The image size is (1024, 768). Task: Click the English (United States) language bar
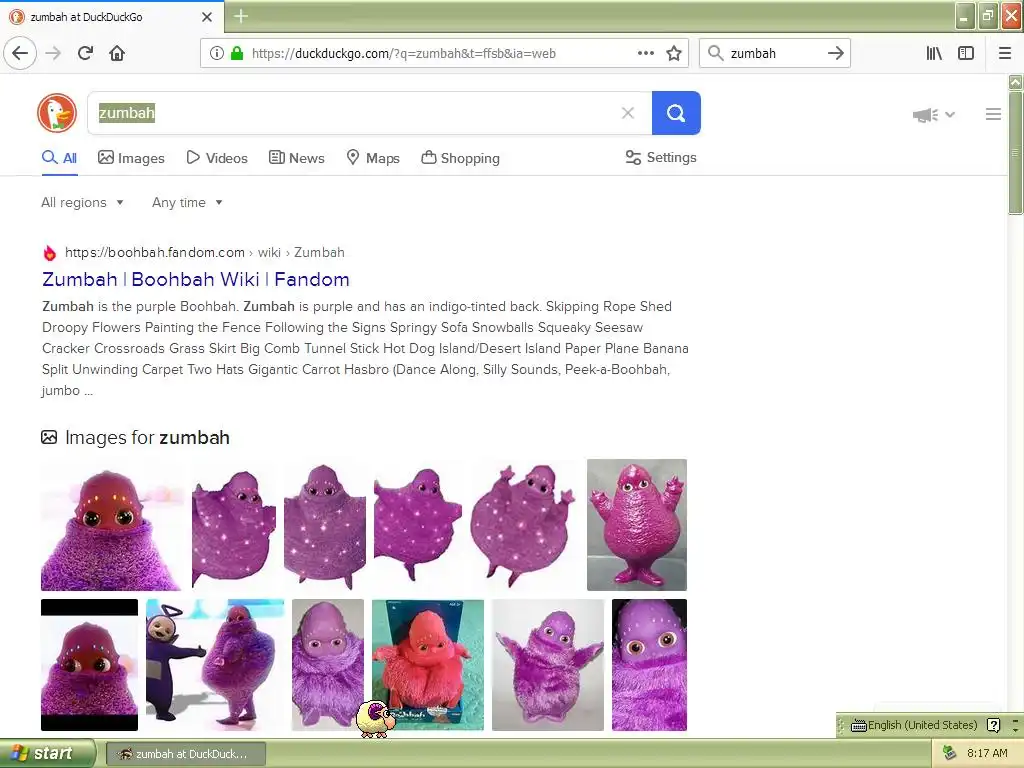click(x=915, y=725)
